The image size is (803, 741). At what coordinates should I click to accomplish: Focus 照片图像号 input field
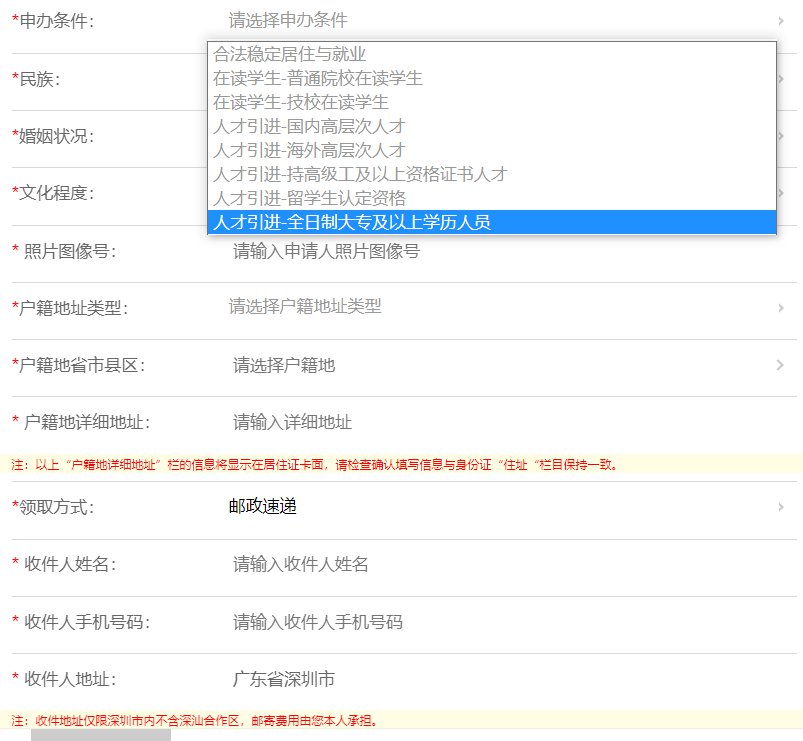(510, 251)
